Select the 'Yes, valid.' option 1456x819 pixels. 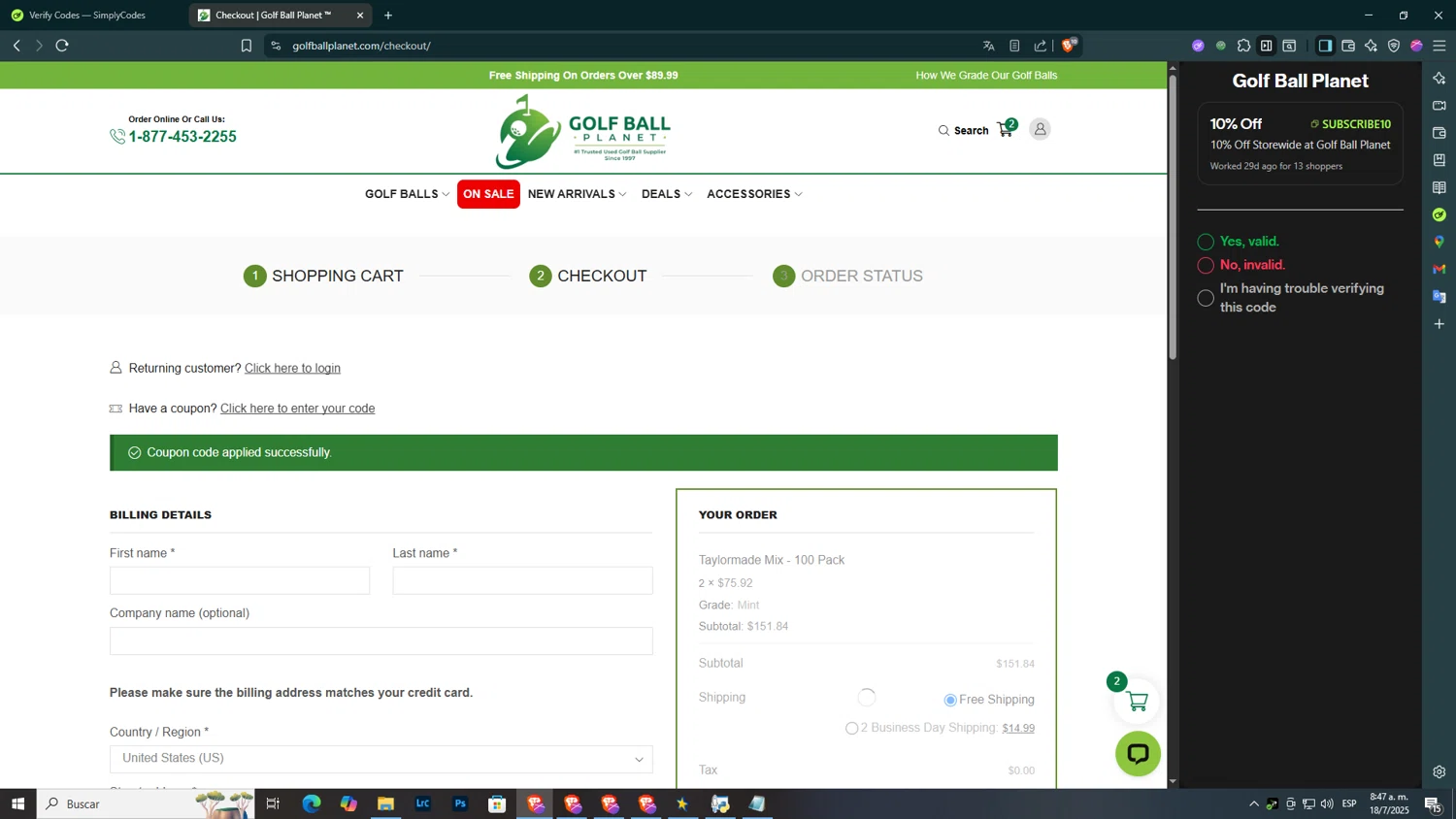(1206, 242)
